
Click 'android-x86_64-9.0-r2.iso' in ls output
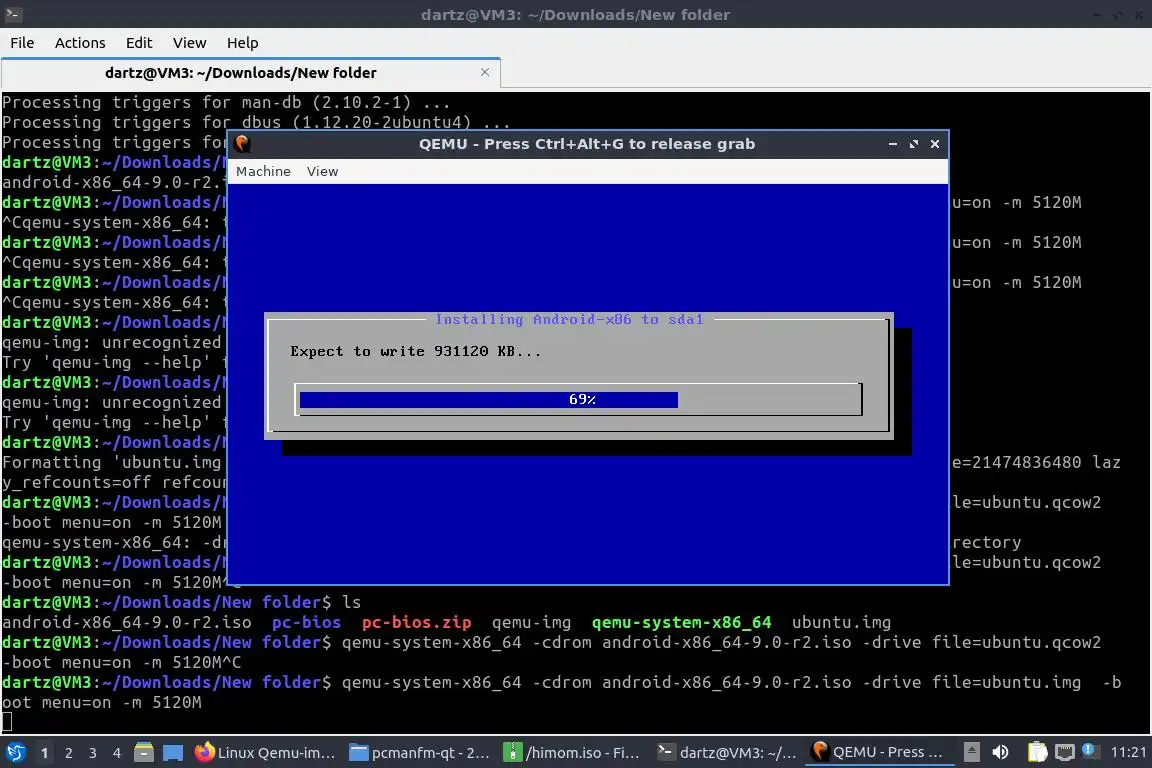point(126,622)
